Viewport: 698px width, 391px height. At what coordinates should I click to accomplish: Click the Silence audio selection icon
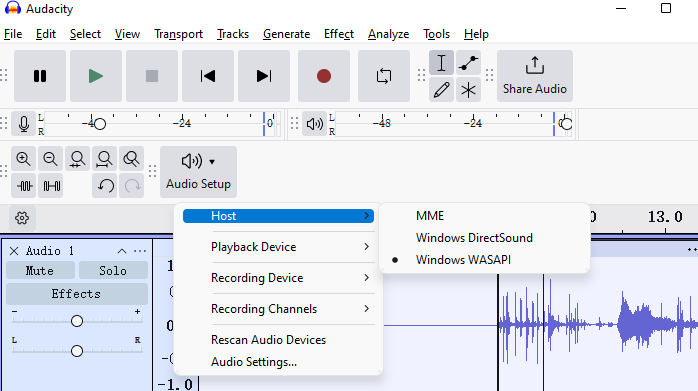50,186
